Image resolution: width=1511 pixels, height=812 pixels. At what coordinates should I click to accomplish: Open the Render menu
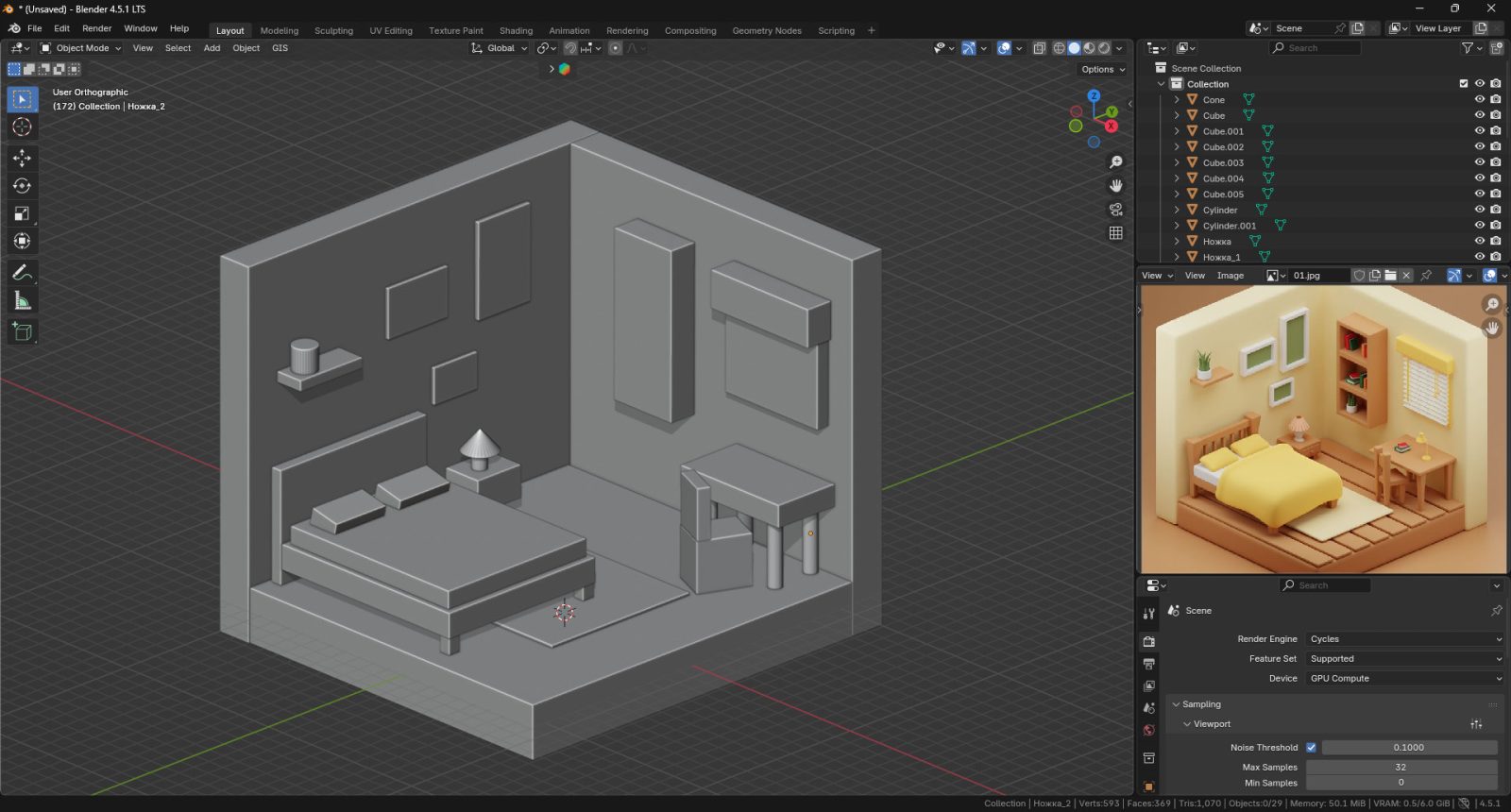[x=97, y=28]
